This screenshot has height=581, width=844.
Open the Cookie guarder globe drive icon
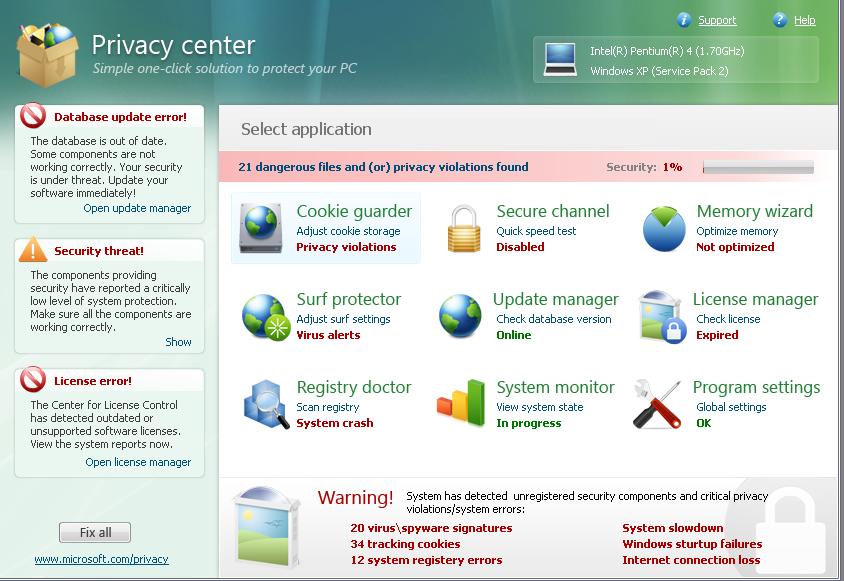click(261, 228)
